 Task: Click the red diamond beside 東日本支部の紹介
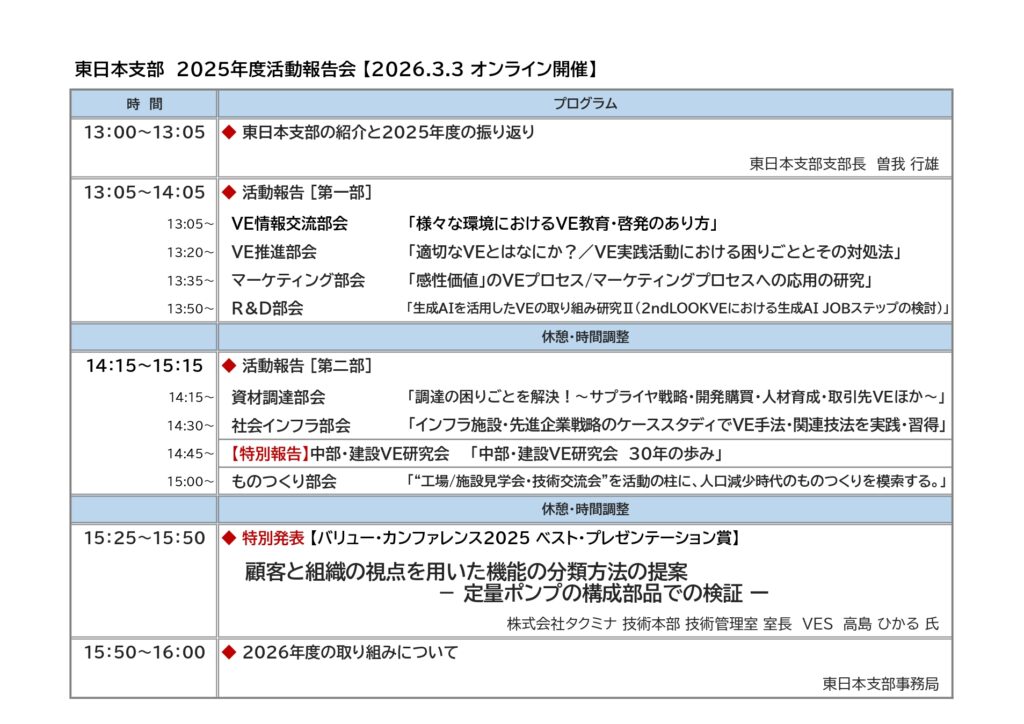click(x=228, y=132)
